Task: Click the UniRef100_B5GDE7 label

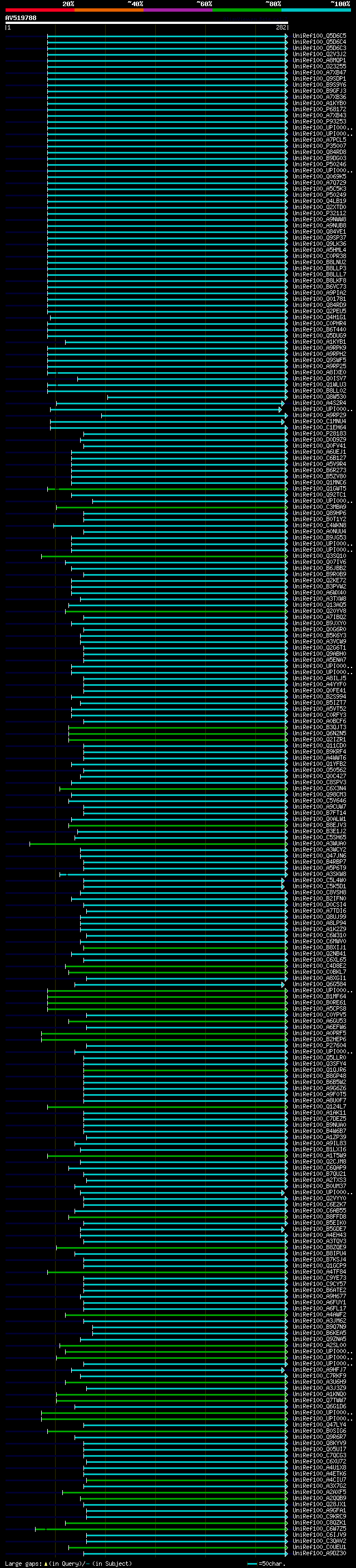Action: 319,1229
